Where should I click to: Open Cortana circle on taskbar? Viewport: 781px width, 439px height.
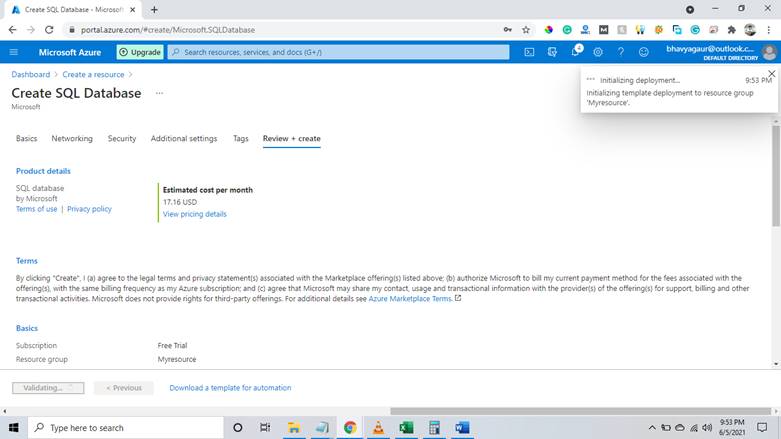click(238, 428)
